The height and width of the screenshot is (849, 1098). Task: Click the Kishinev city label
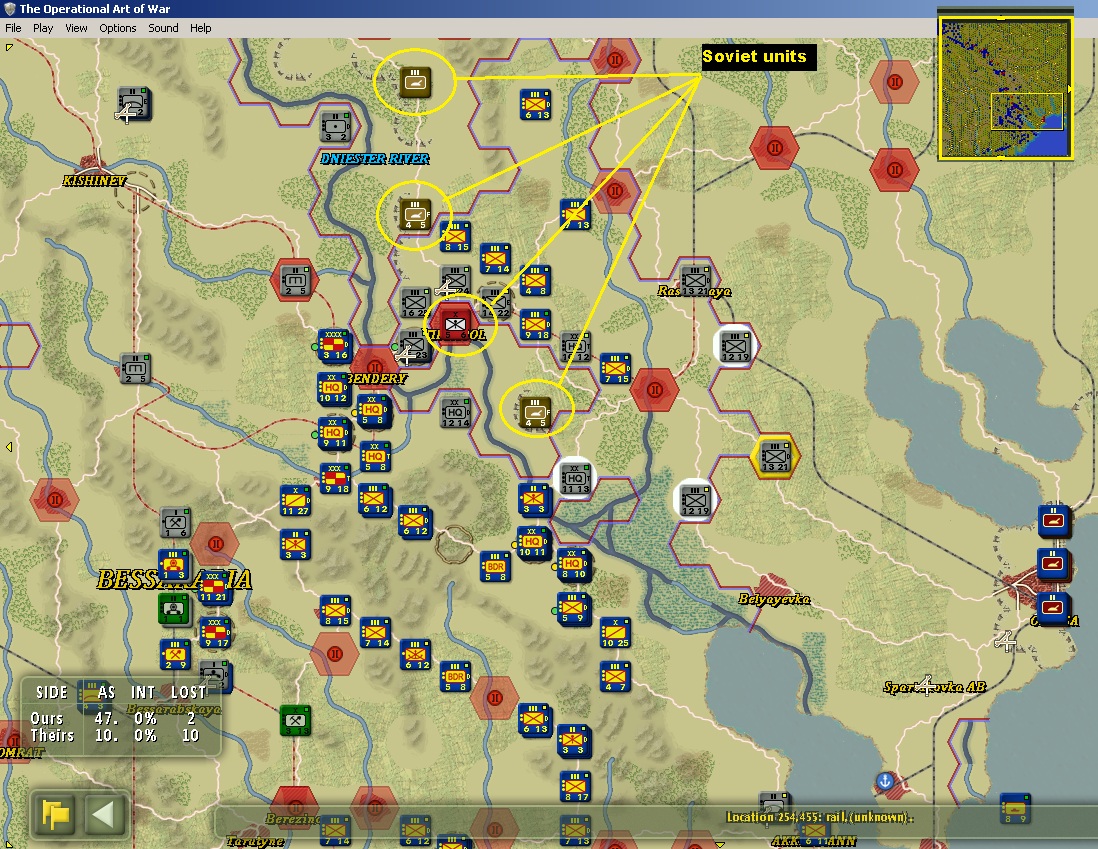[x=95, y=181]
